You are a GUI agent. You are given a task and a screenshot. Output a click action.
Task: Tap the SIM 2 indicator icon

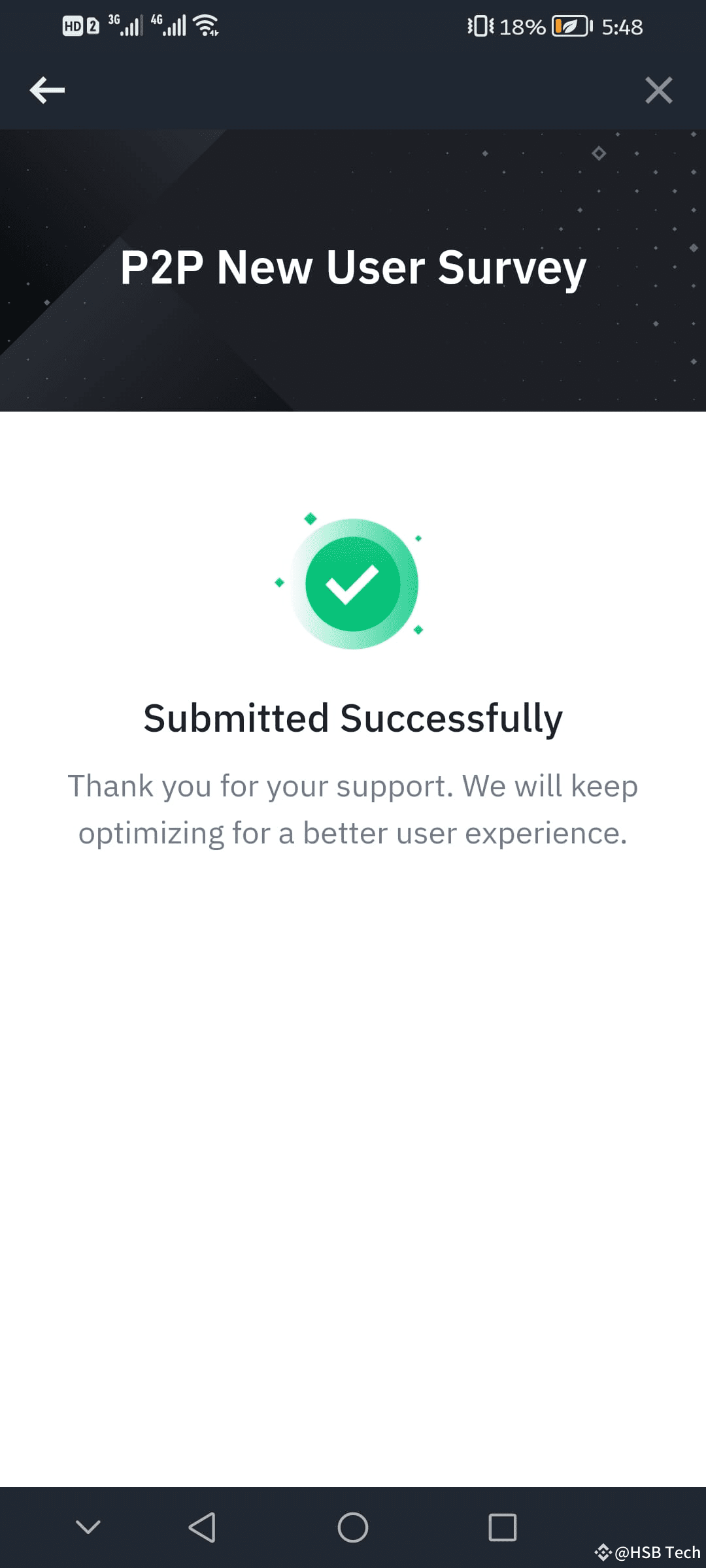pos(93,25)
